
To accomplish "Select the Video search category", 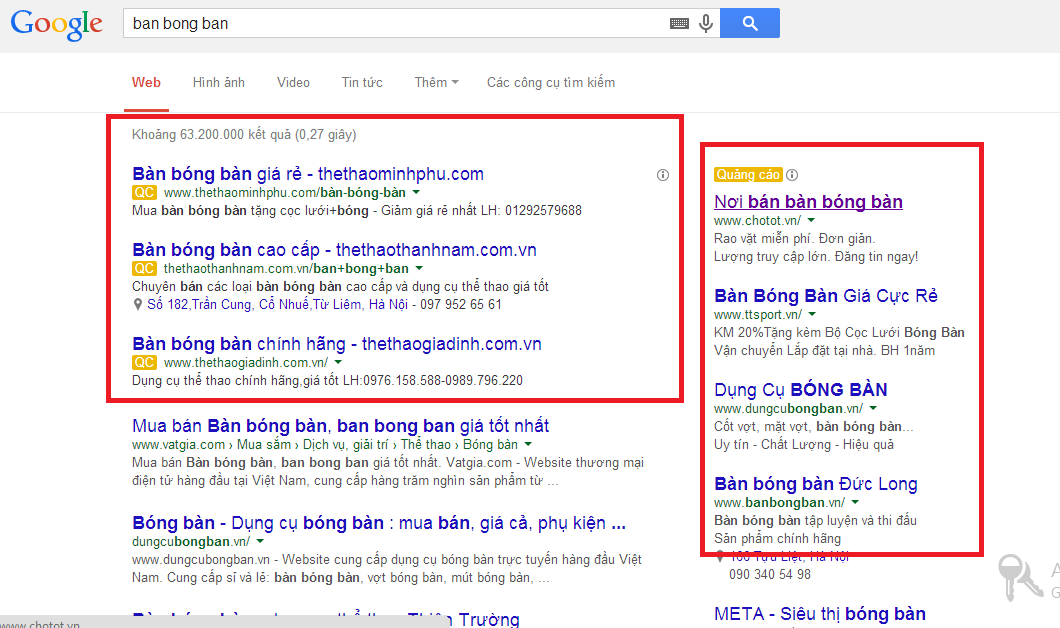I will (x=293, y=82).
